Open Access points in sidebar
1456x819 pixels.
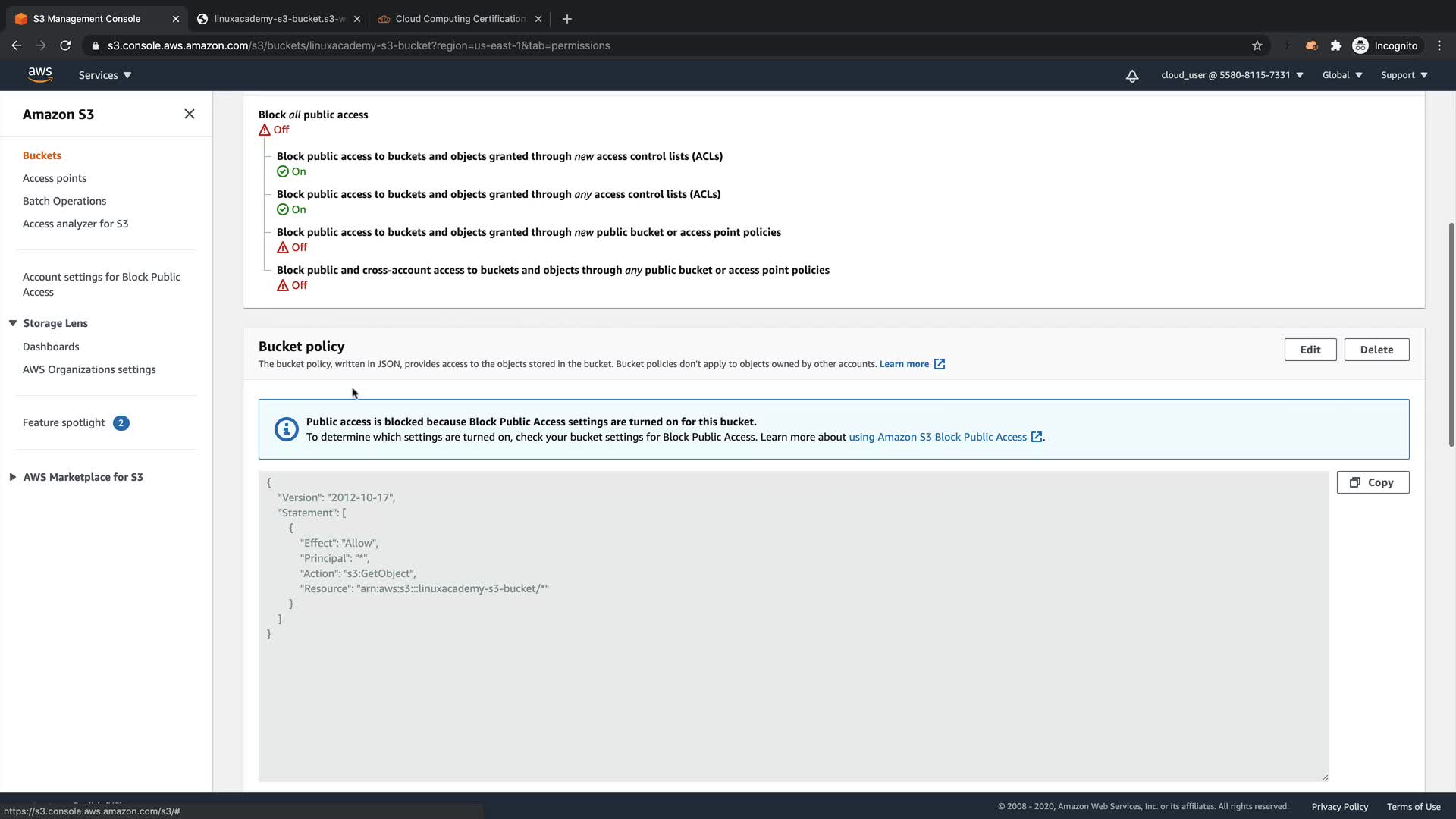pyautogui.click(x=55, y=178)
